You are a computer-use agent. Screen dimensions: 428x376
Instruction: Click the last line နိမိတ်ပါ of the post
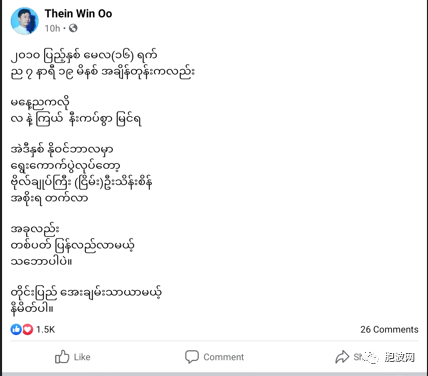[32, 309]
